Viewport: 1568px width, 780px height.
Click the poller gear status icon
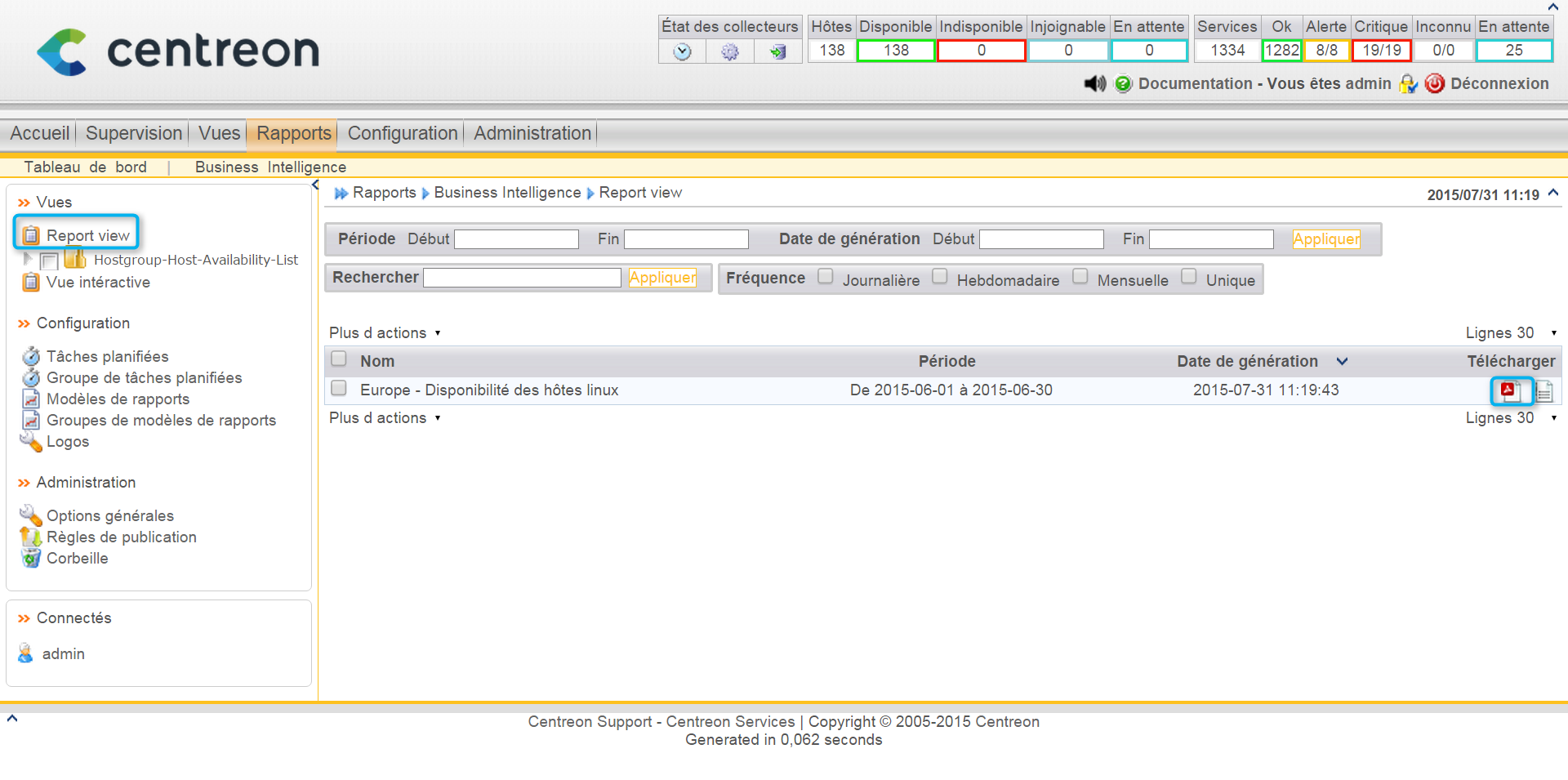(729, 51)
